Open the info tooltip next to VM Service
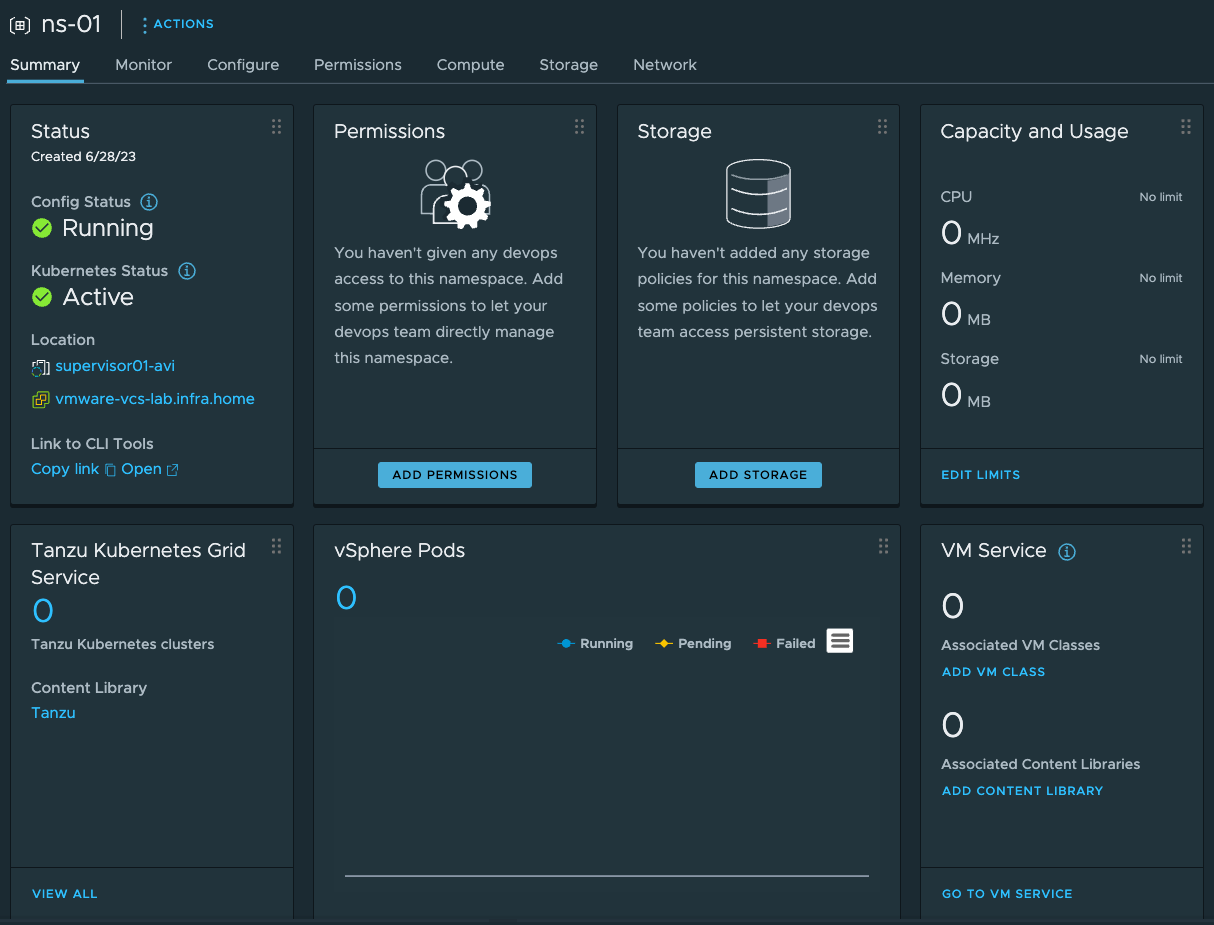The image size is (1214, 925). point(1066,551)
